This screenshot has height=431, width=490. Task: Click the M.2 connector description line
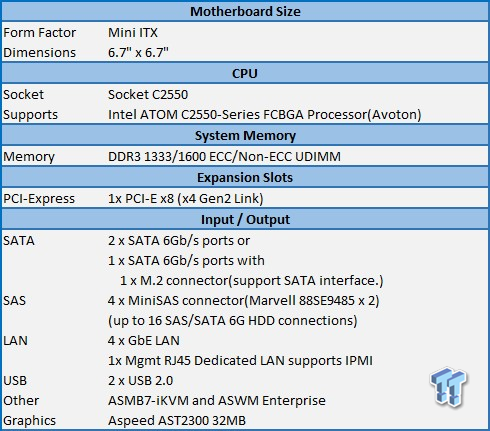(252, 281)
